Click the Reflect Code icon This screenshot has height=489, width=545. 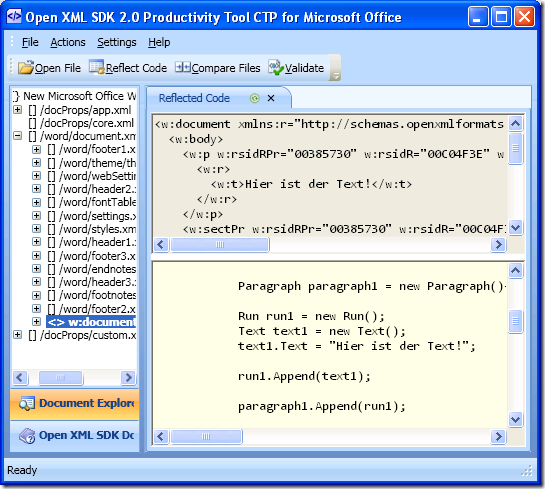point(96,67)
